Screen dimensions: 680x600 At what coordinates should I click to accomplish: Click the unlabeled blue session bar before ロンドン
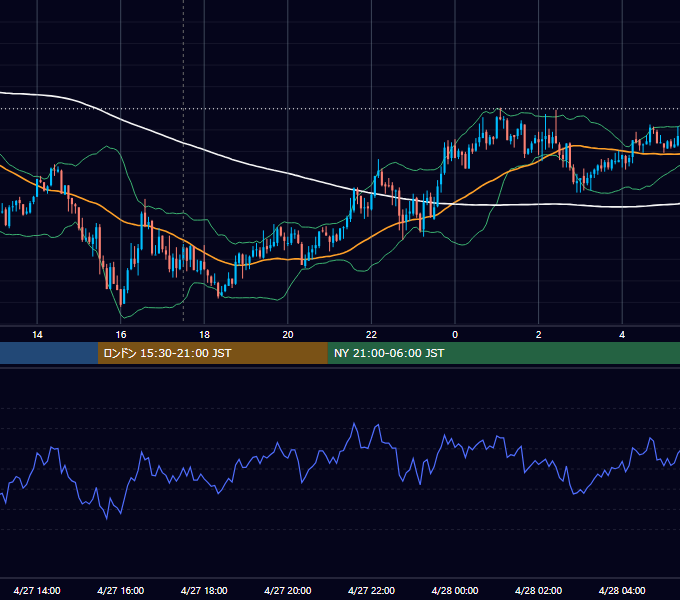pos(49,353)
